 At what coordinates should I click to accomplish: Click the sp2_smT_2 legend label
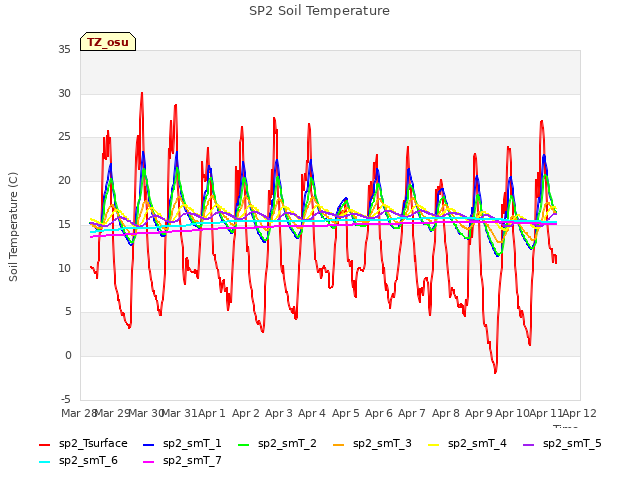[287, 443]
